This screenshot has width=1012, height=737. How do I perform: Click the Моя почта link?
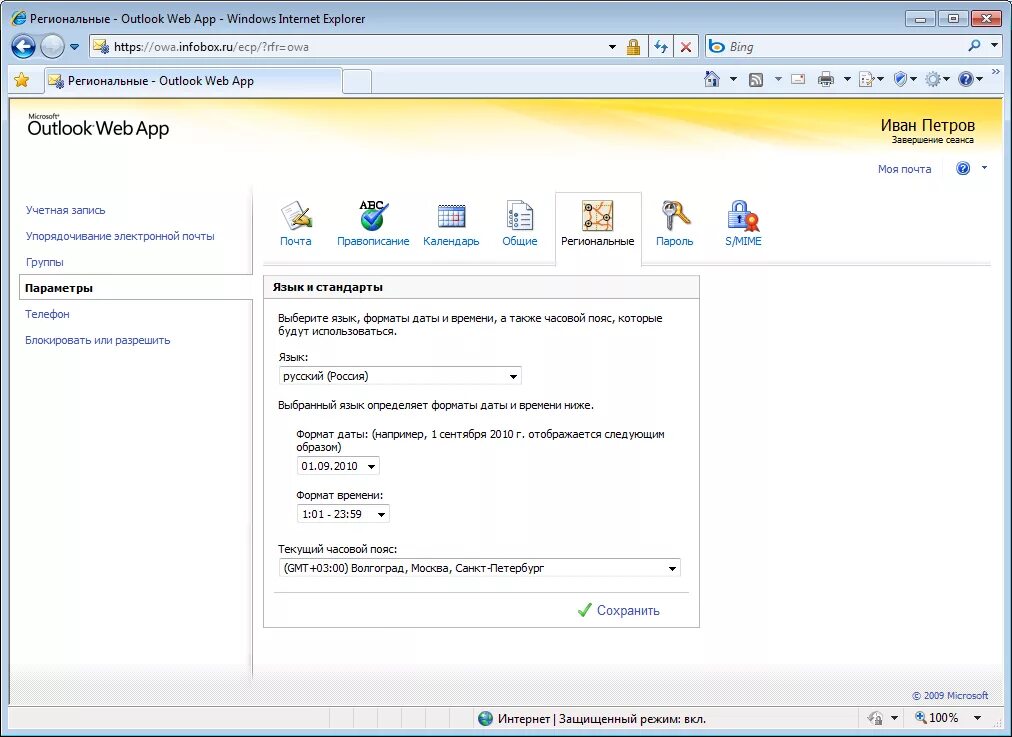(904, 169)
